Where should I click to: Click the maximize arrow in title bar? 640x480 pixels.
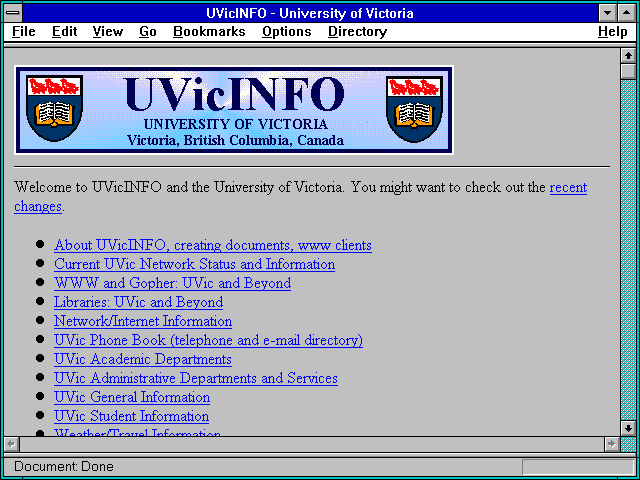click(627, 13)
